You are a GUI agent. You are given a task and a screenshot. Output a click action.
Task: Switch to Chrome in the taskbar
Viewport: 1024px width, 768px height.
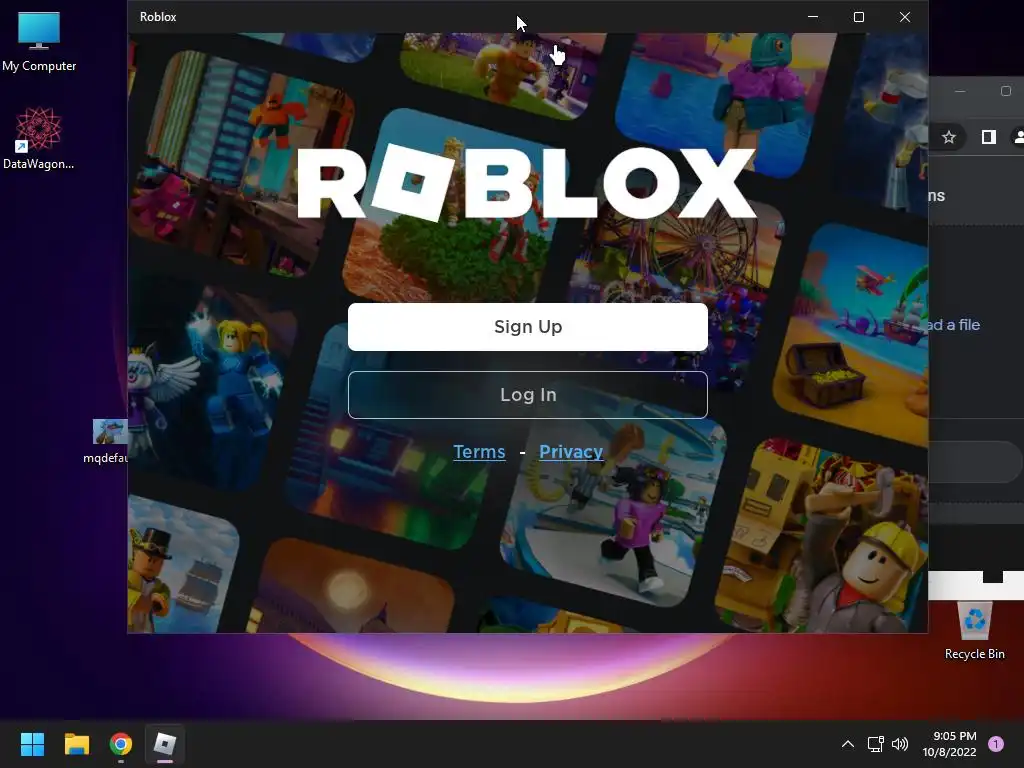[121, 744]
